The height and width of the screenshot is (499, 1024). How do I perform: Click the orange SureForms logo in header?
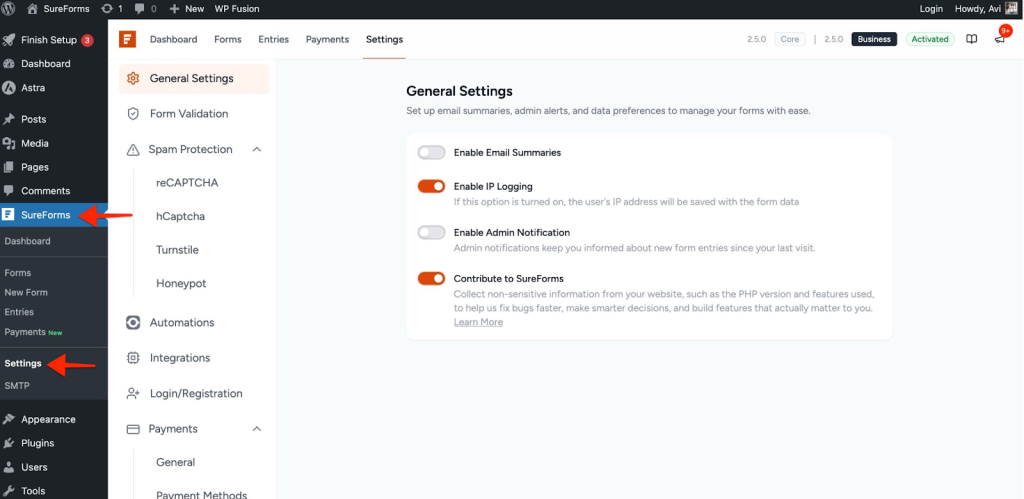pyautogui.click(x=127, y=39)
